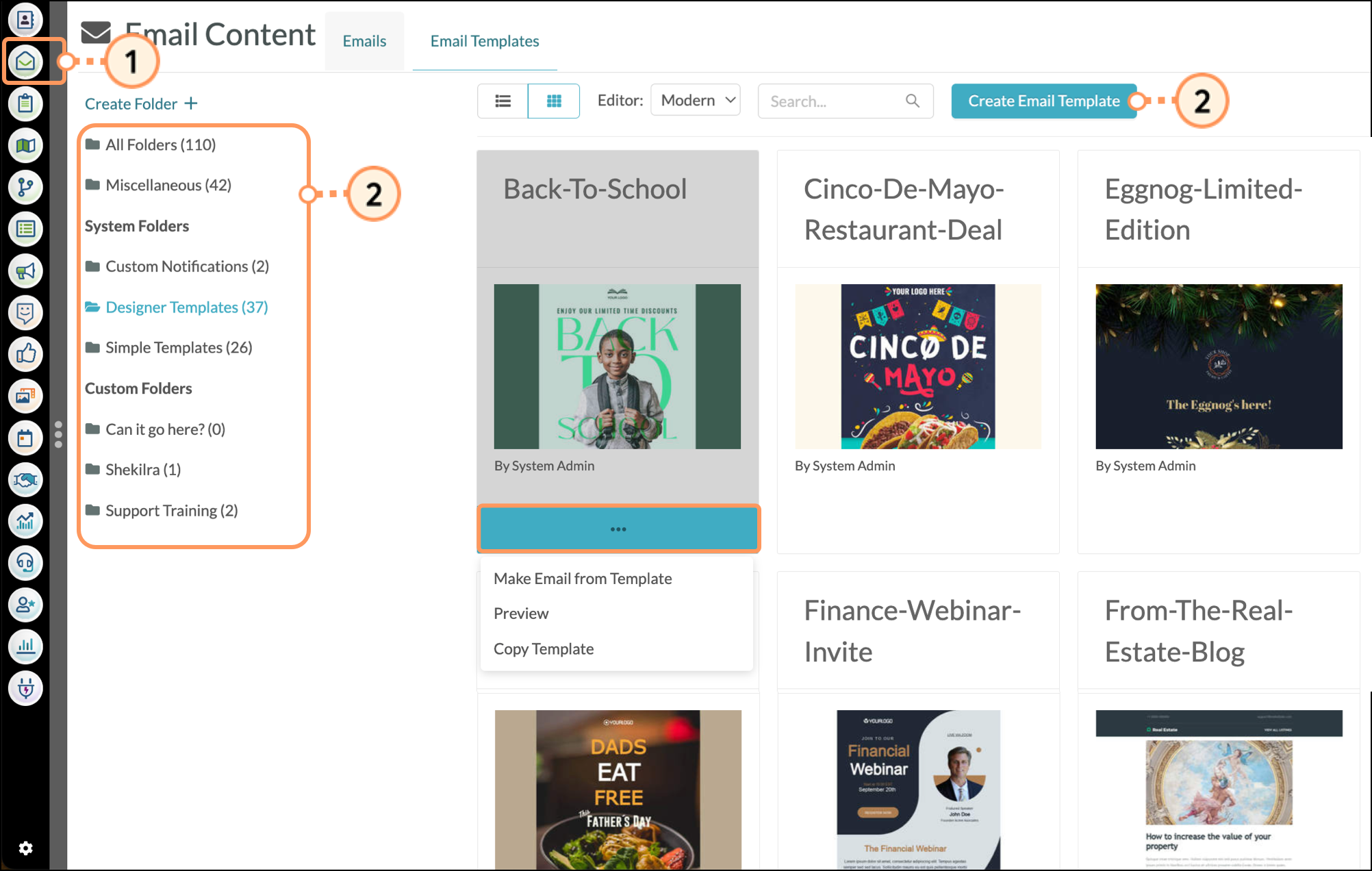1372x871 pixels.
Task: Open the folded map sidebar icon
Action: (25, 145)
